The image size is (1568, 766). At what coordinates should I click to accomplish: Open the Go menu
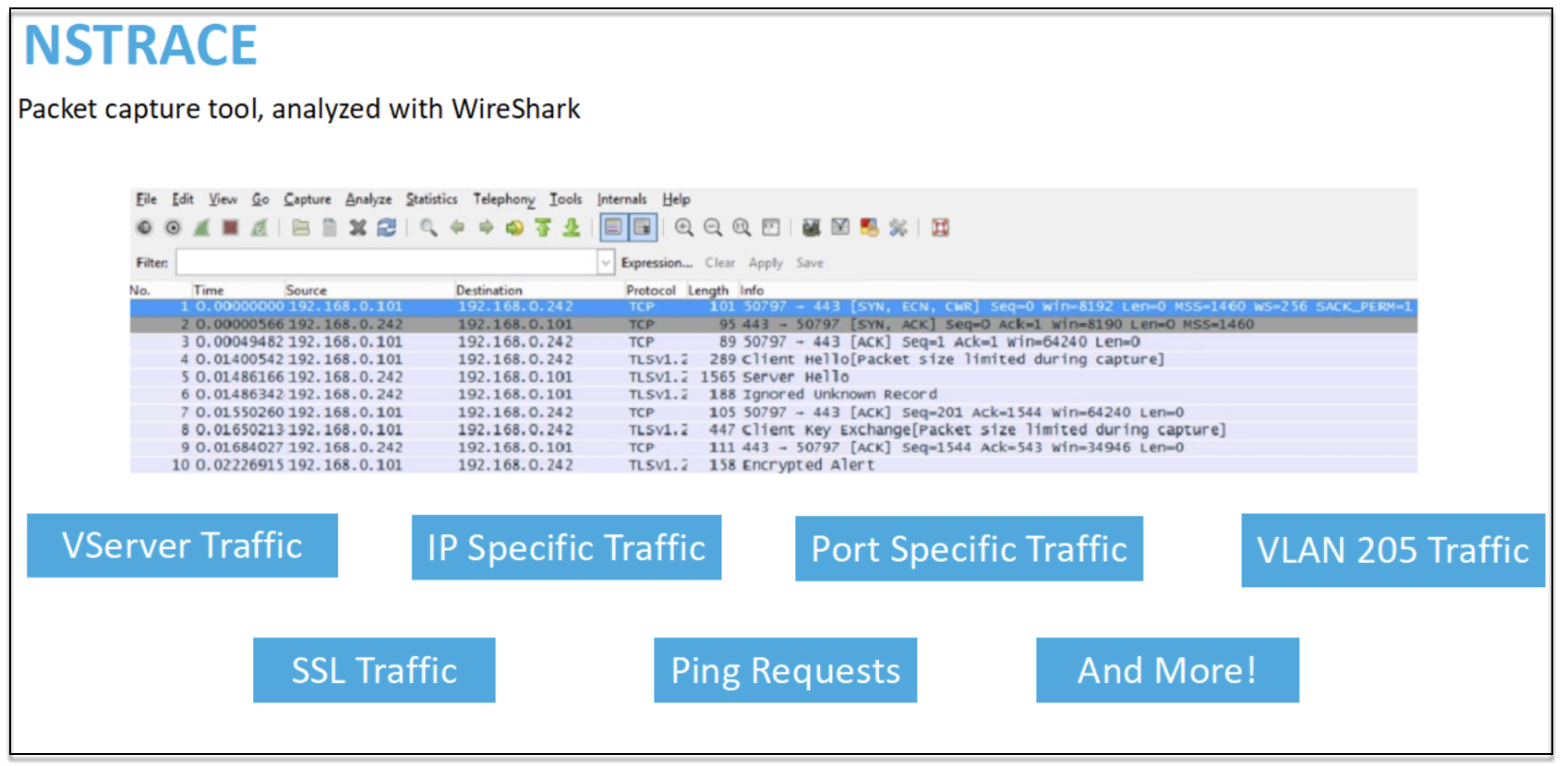260,198
